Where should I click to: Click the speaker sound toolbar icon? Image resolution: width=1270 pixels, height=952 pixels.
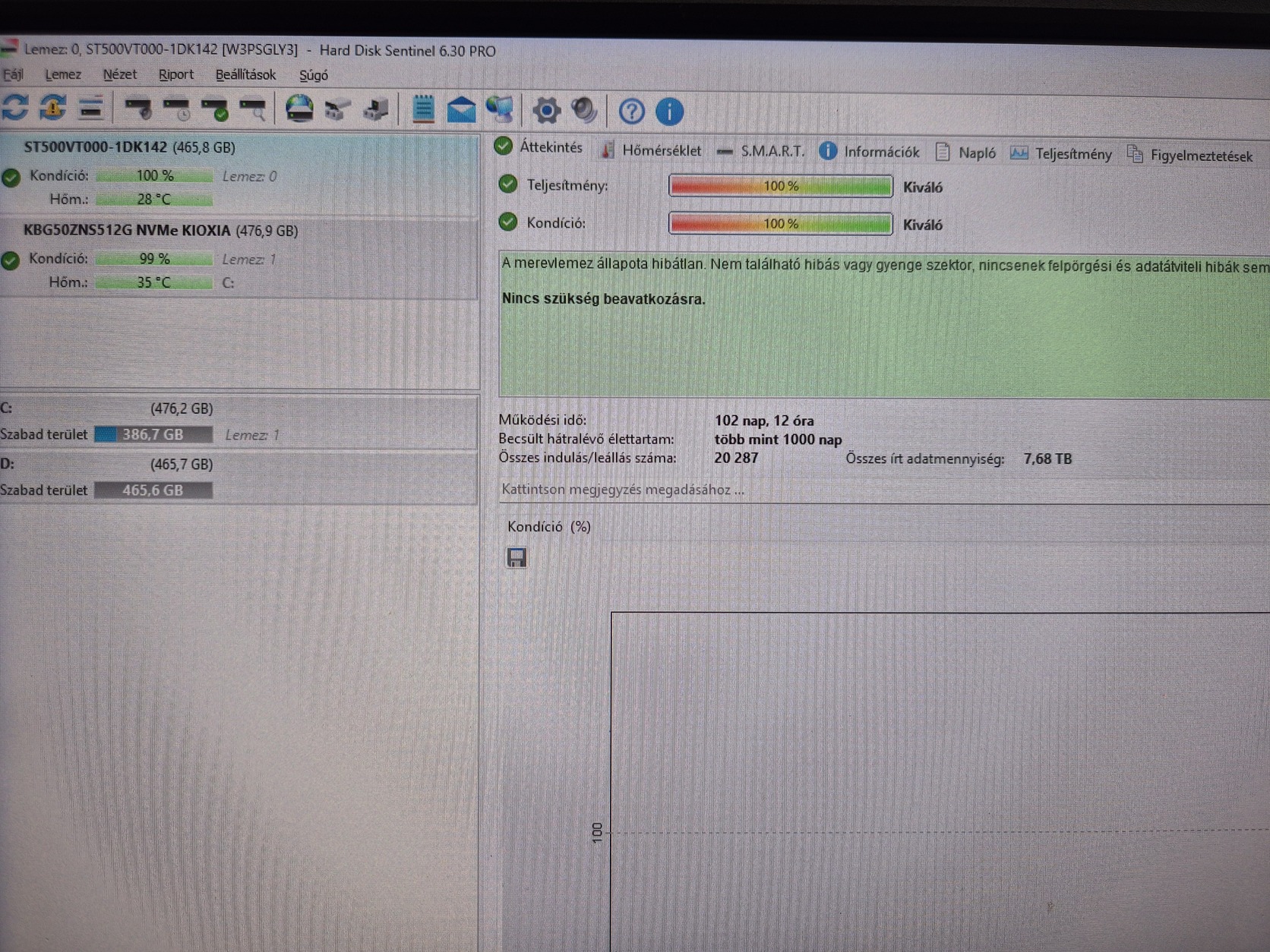point(584,111)
